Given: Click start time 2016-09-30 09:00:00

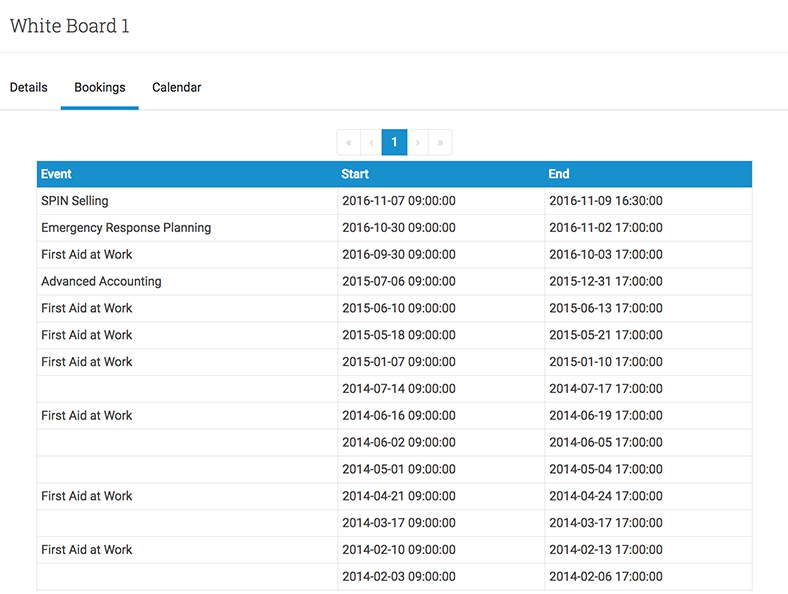Looking at the screenshot, I should click(399, 255).
